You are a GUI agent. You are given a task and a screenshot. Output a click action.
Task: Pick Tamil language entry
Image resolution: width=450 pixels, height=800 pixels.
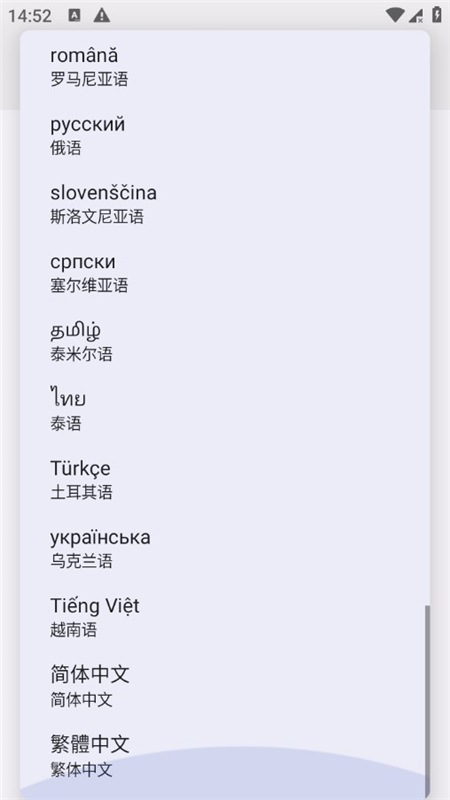(x=225, y=342)
